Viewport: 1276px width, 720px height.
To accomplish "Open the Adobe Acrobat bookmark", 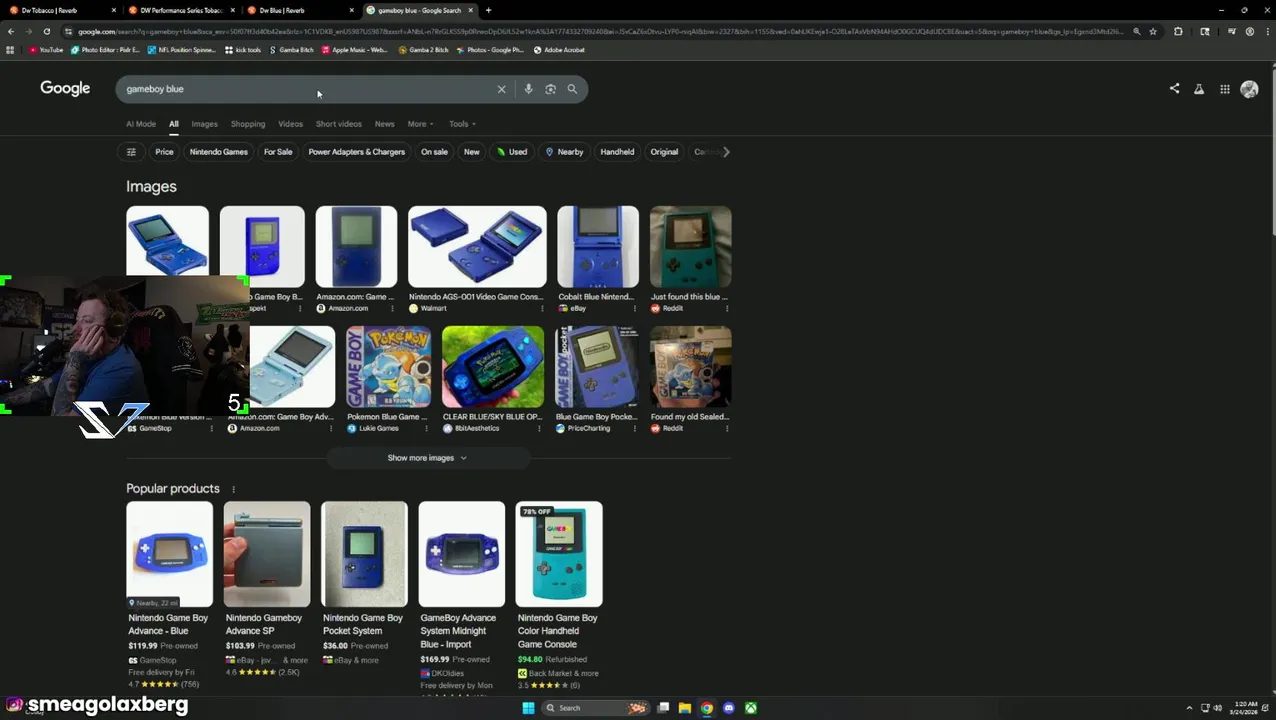I will pyautogui.click(x=559, y=50).
